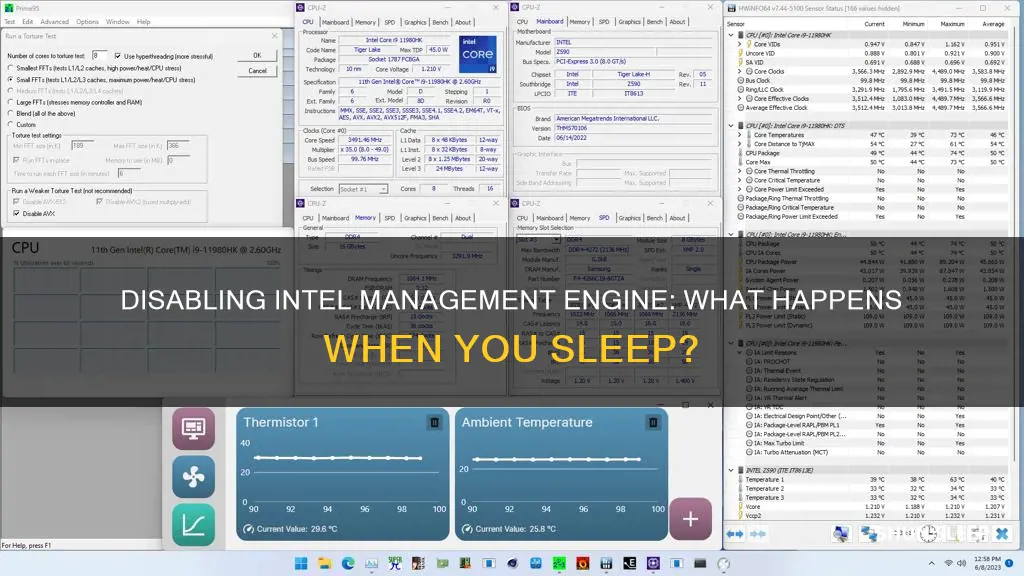This screenshot has height=576, width=1024.
Task: Toggle the Run FFTs in-place checkbox
Action: pos(16,160)
